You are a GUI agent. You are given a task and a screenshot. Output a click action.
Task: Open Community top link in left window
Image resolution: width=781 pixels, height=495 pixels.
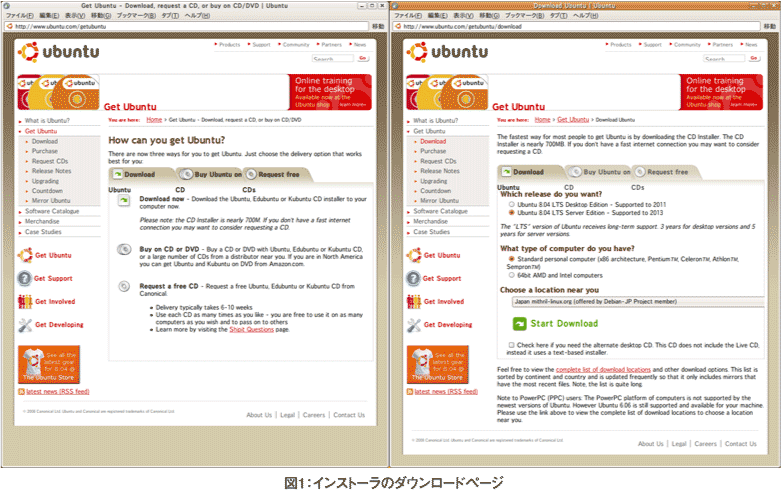click(296, 45)
